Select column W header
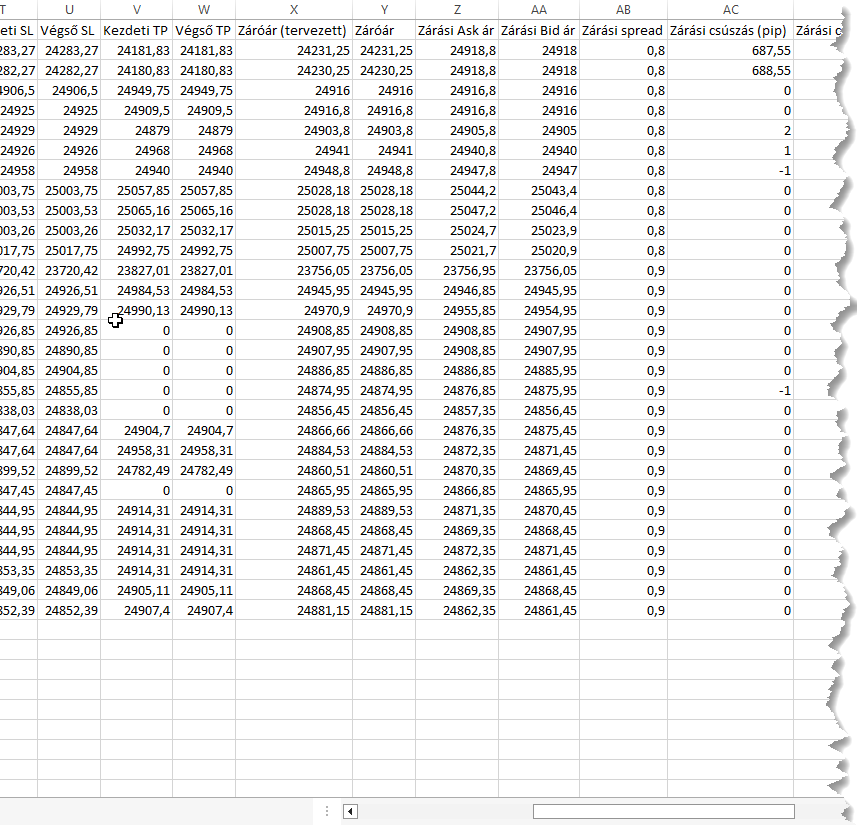The image size is (857, 825). [x=204, y=9]
